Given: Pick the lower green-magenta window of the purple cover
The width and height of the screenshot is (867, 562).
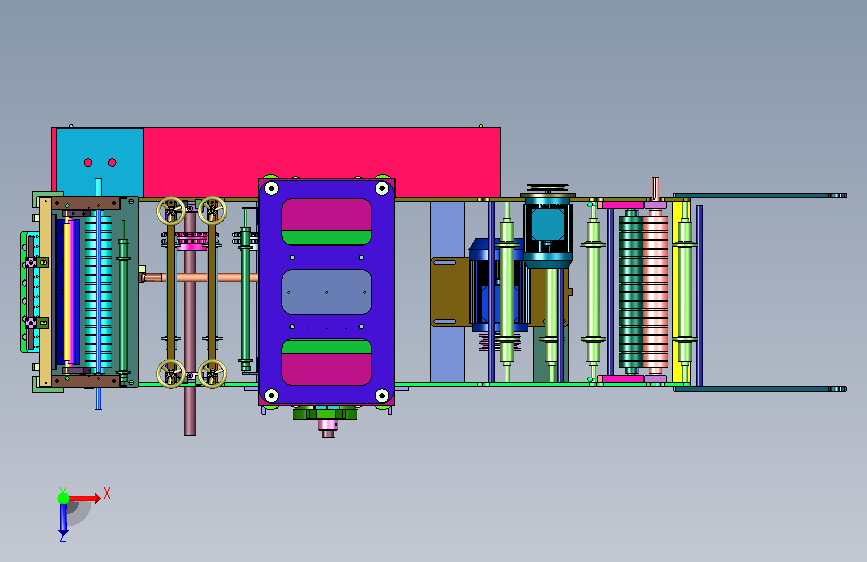Looking at the screenshot, I should click(x=326, y=362).
